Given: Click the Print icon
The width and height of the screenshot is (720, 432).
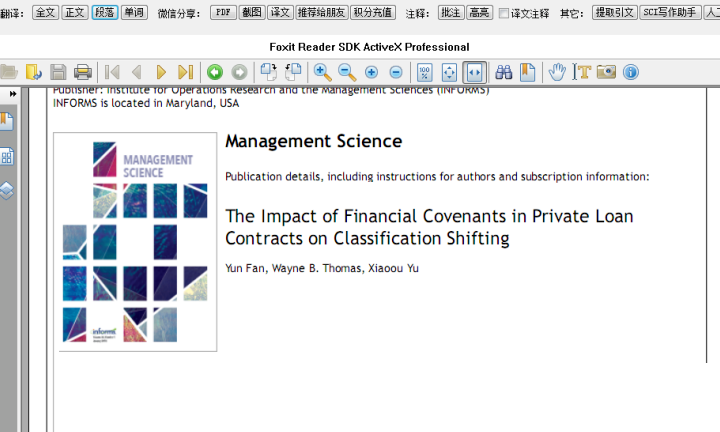Looking at the screenshot, I should 83,72.
